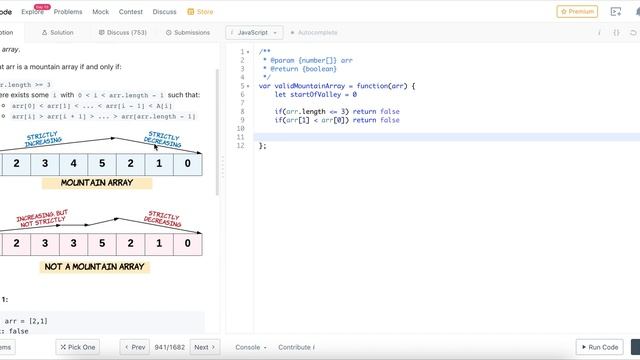The image size is (640, 360).
Task: Open the notifications bell
Action: pyautogui.click(x=638, y=12)
